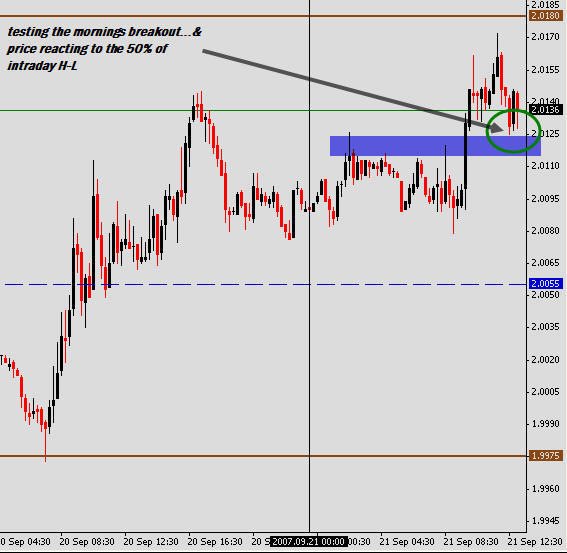The image size is (567, 553).
Task: Click the brown 2.0180 price tag
Action: pyautogui.click(x=546, y=16)
